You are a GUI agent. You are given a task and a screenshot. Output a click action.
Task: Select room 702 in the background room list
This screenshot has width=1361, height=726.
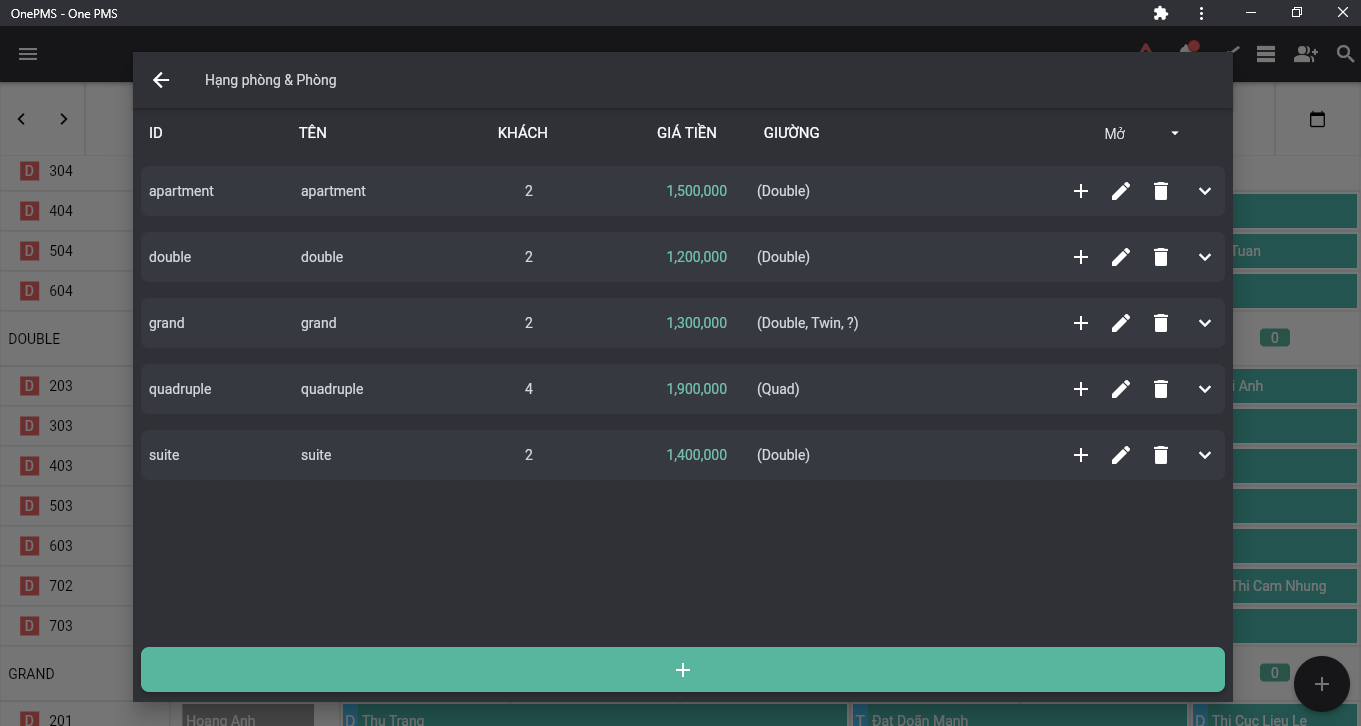tap(66, 586)
